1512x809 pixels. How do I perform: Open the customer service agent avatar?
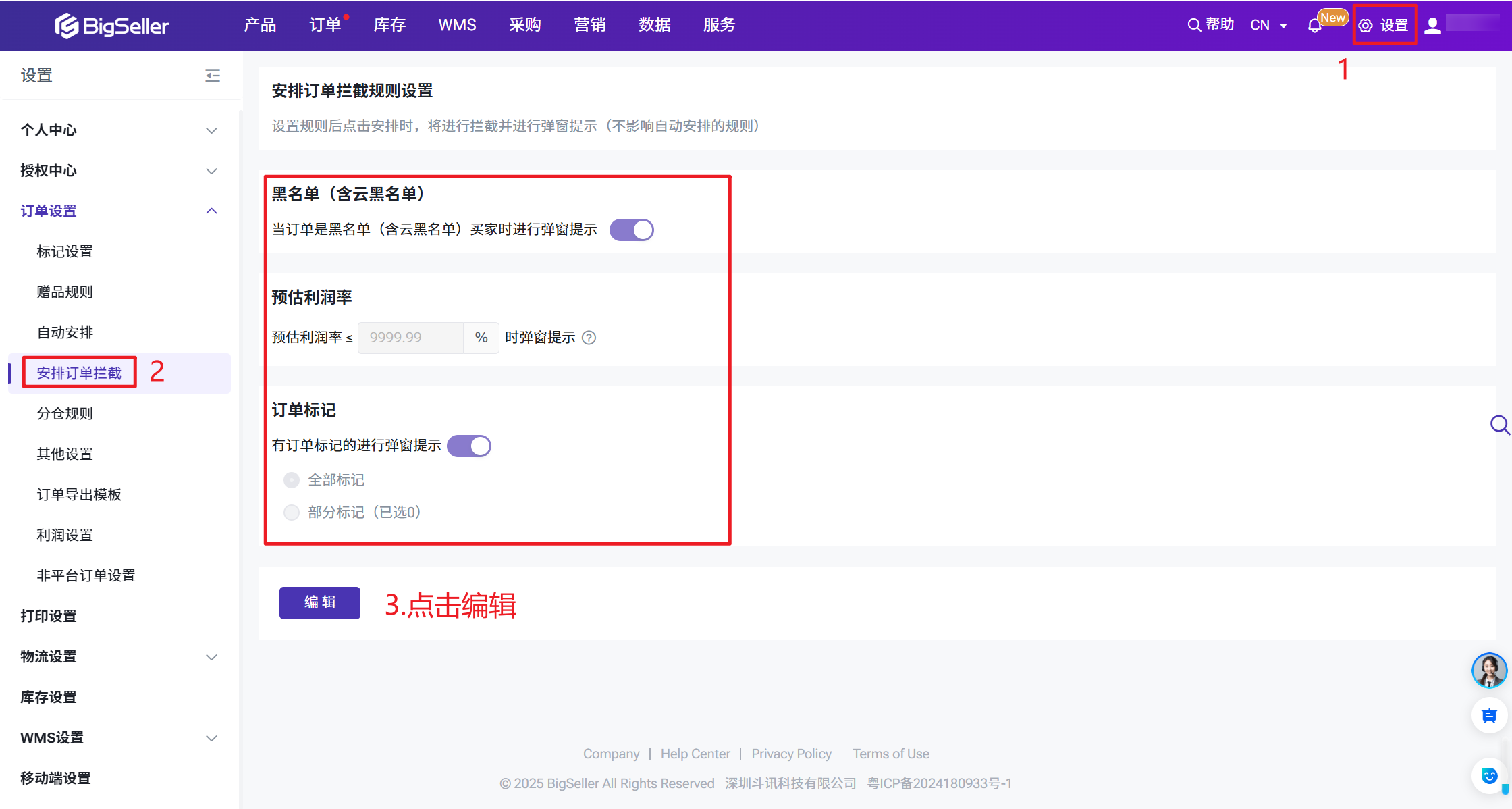click(x=1489, y=670)
